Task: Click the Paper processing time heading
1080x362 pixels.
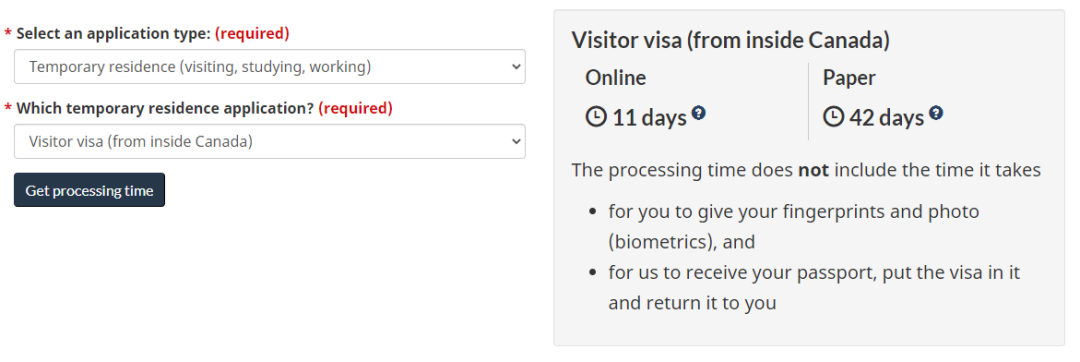Action: tap(849, 78)
